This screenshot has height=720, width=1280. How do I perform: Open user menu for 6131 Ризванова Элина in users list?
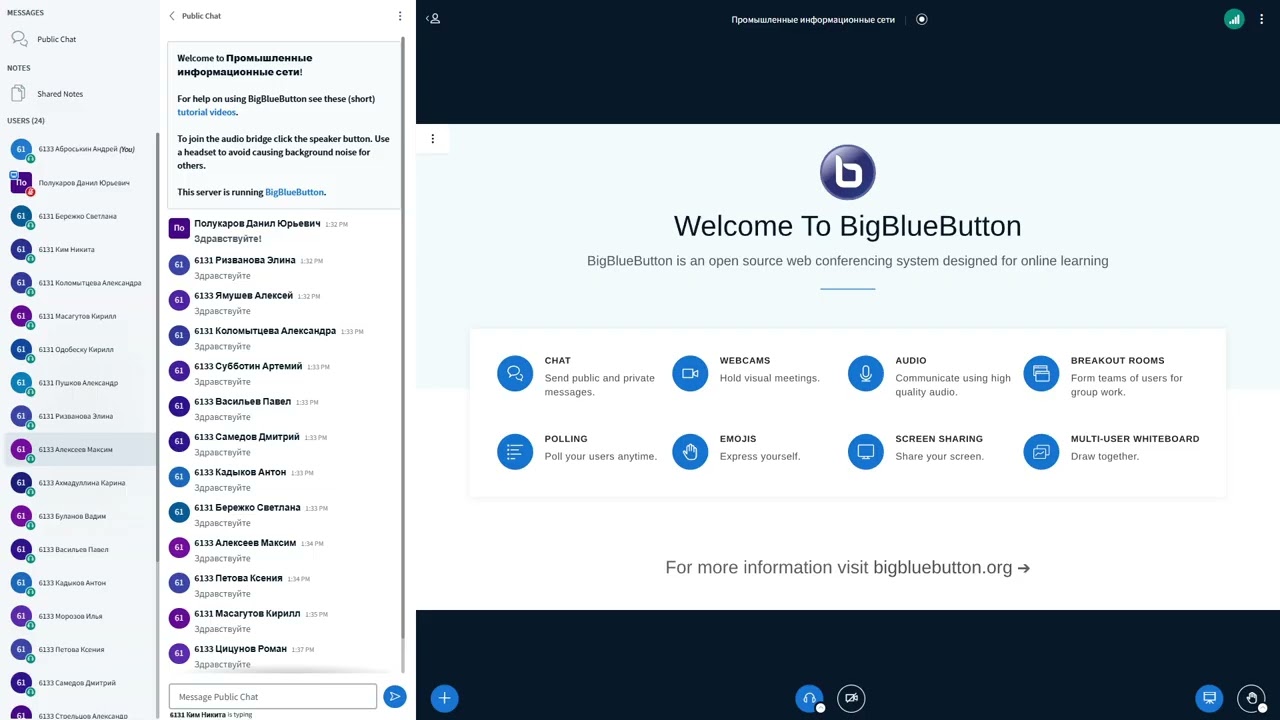pos(80,416)
